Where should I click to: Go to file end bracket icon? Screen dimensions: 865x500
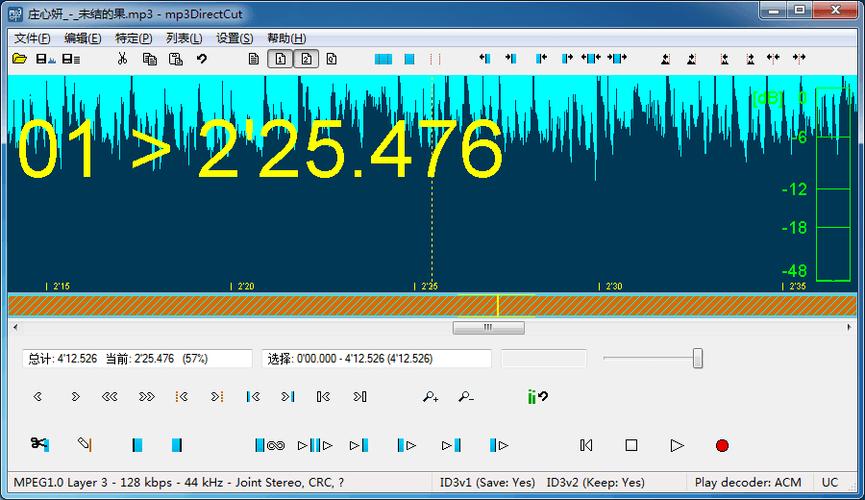tap(360, 396)
